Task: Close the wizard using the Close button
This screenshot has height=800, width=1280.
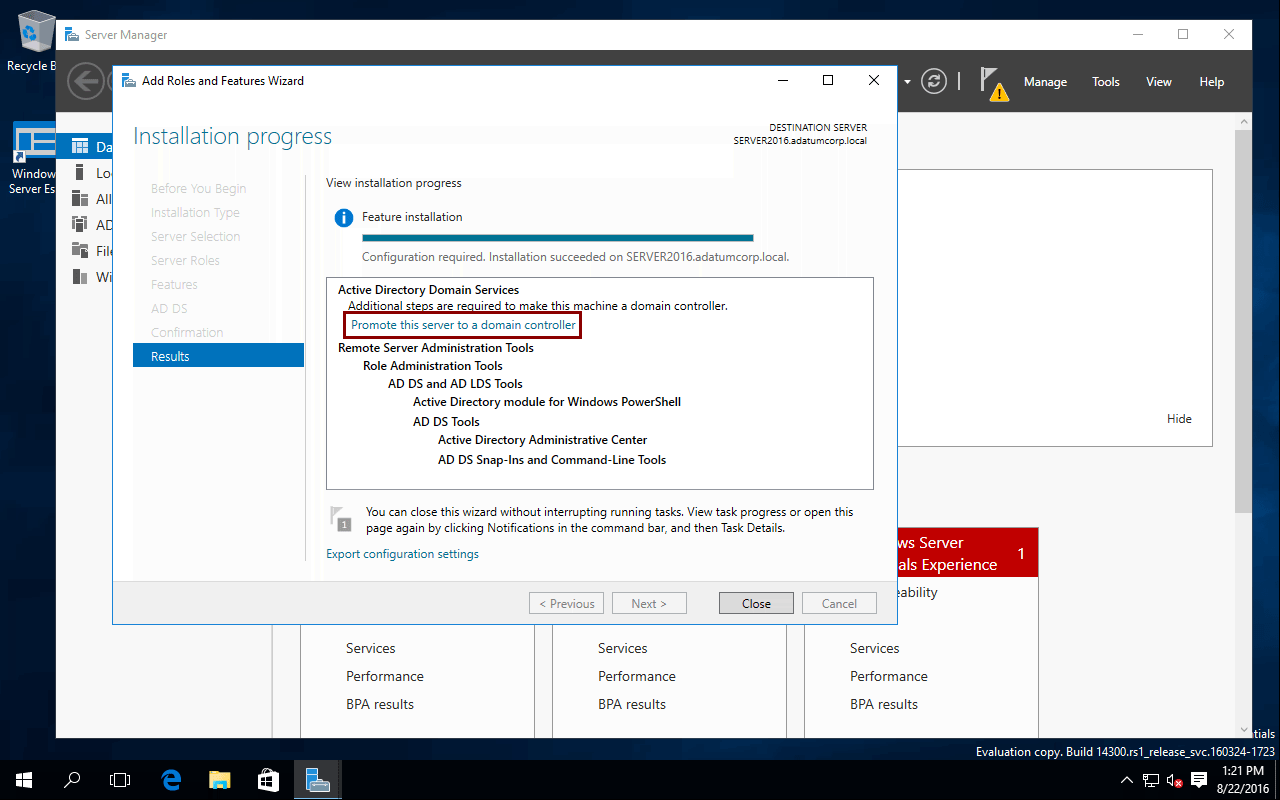Action: (756, 603)
